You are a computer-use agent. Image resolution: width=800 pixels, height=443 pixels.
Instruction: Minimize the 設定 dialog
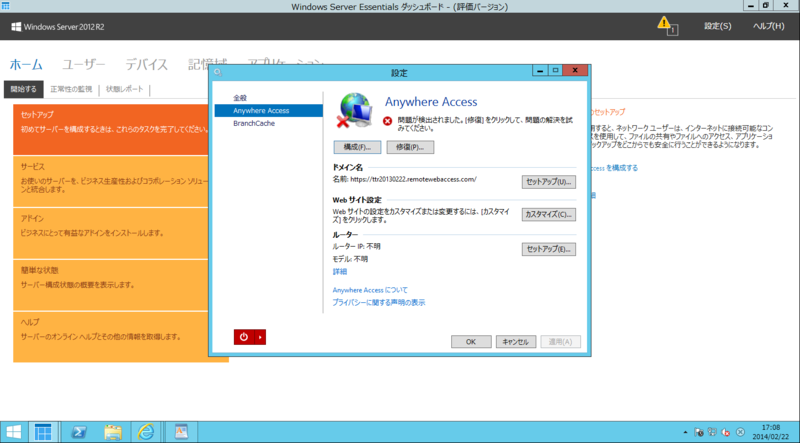click(541, 70)
